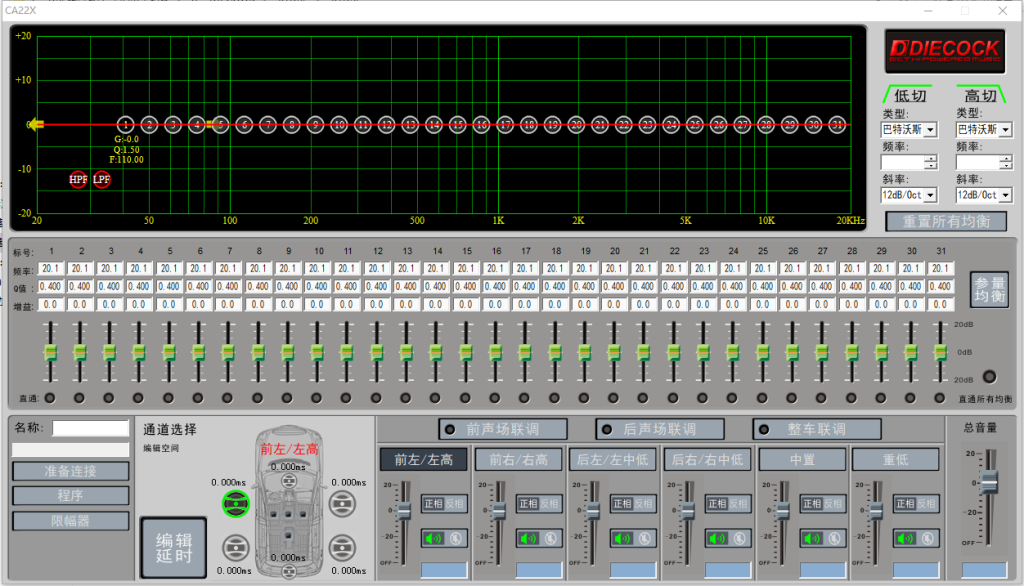The height and width of the screenshot is (586, 1024).
Task: Select EQ band node 24 on the graph
Action: (671, 124)
